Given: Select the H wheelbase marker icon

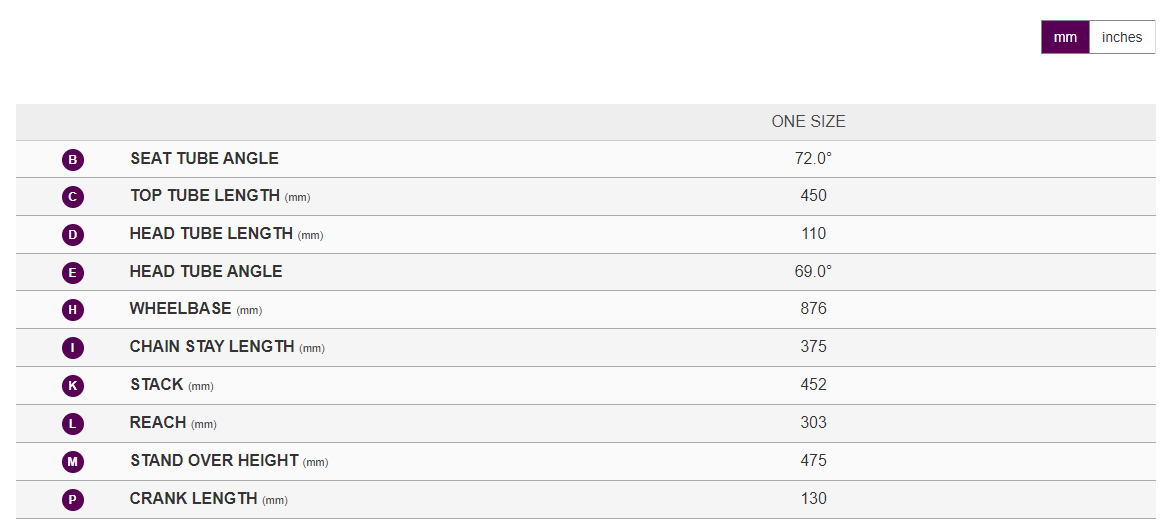Looking at the screenshot, I should tap(73, 310).
